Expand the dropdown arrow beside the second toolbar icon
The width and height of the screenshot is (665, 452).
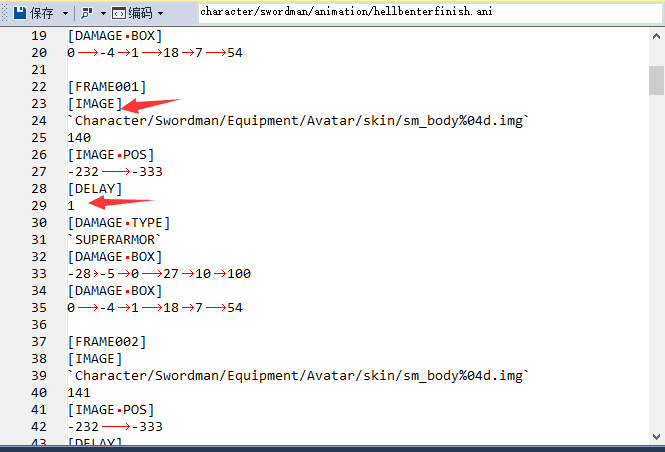(x=102, y=14)
